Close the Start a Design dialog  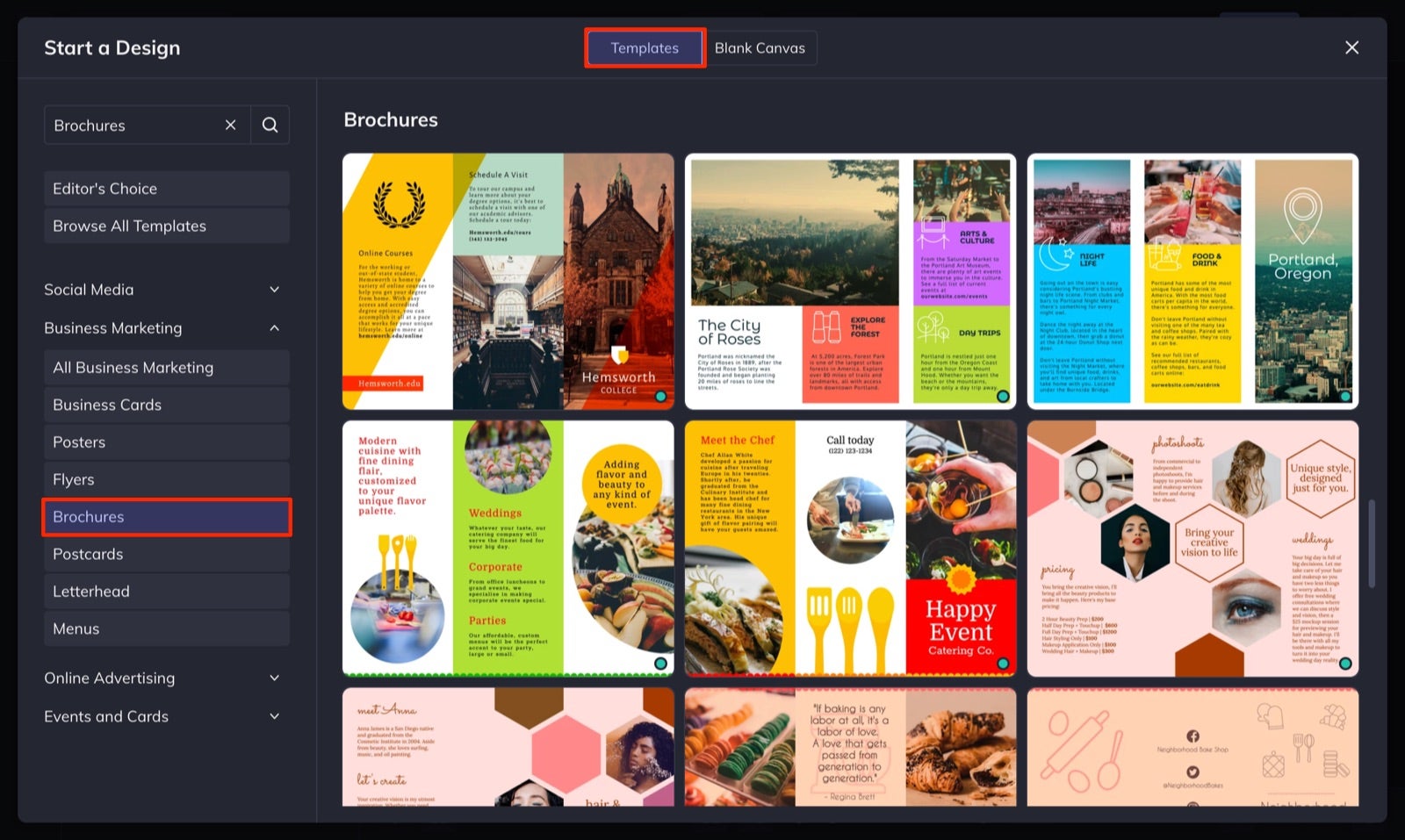[x=1351, y=47]
